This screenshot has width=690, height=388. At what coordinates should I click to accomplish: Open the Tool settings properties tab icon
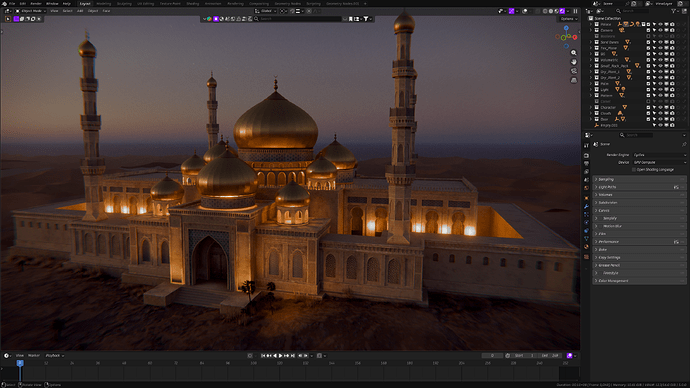(x=586, y=145)
